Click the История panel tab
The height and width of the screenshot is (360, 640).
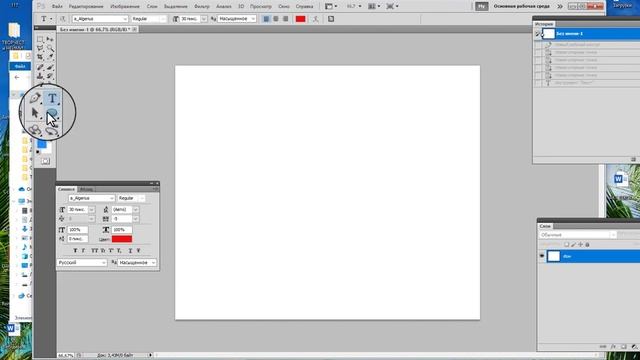(x=544, y=24)
